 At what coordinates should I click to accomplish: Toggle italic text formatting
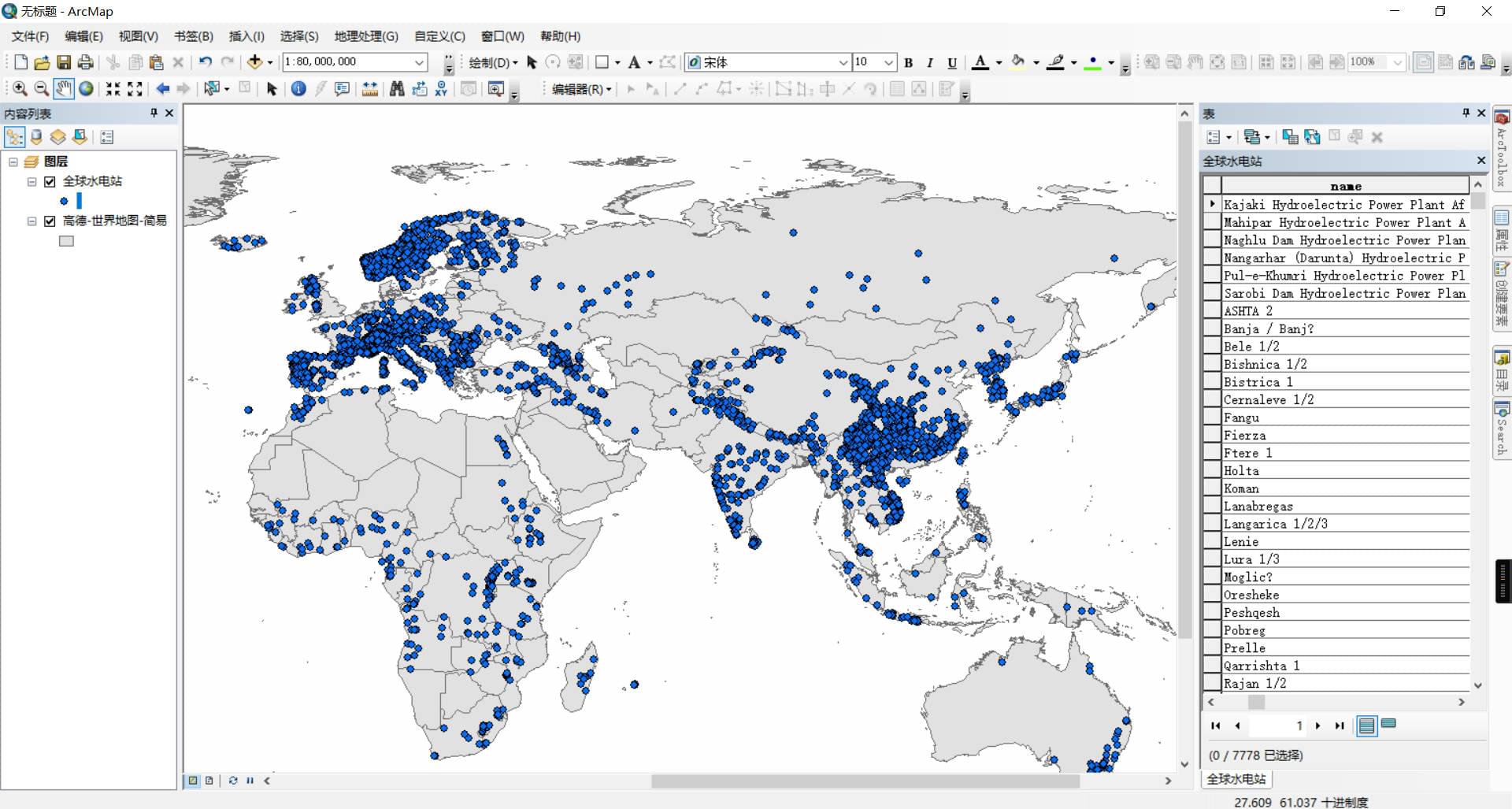pos(930,62)
